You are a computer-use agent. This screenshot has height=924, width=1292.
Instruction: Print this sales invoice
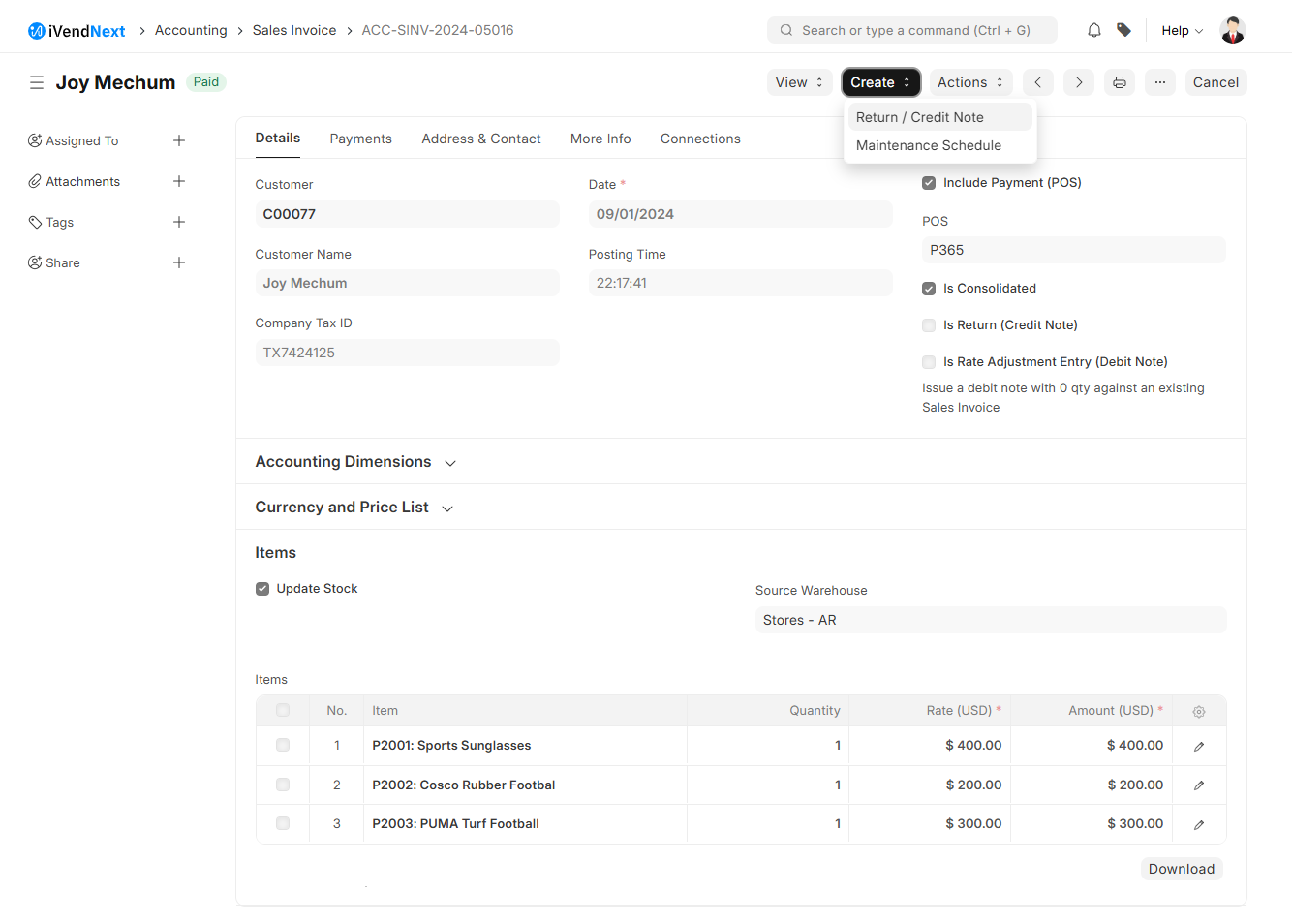[x=1119, y=82]
